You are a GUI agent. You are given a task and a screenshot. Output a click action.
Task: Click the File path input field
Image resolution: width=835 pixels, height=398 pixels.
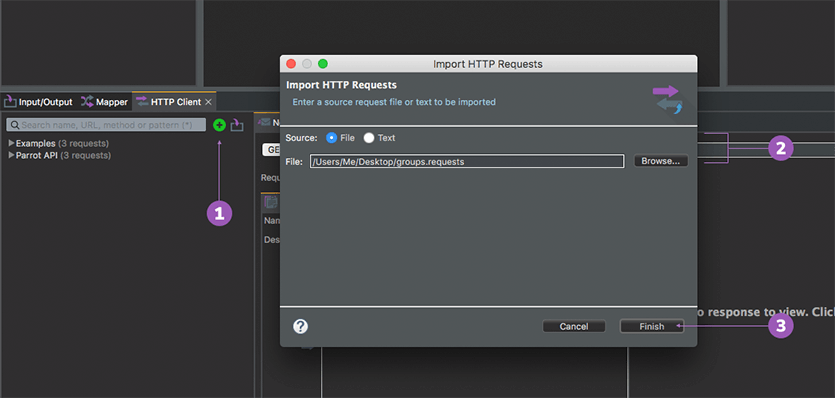click(x=467, y=161)
